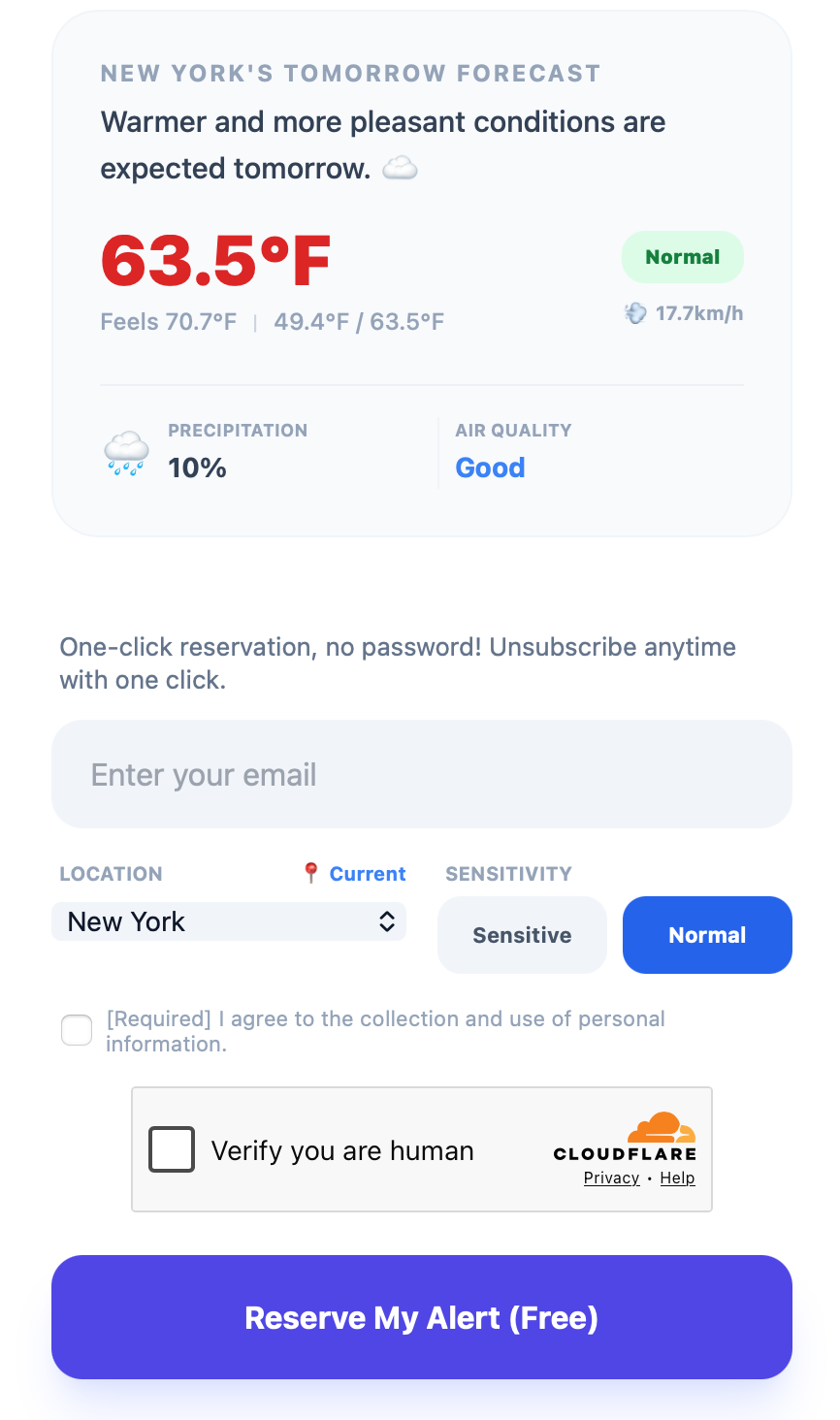Click the wind icon beside 17.7km/h
Viewport: 840px width, 1420px height.
point(635,313)
